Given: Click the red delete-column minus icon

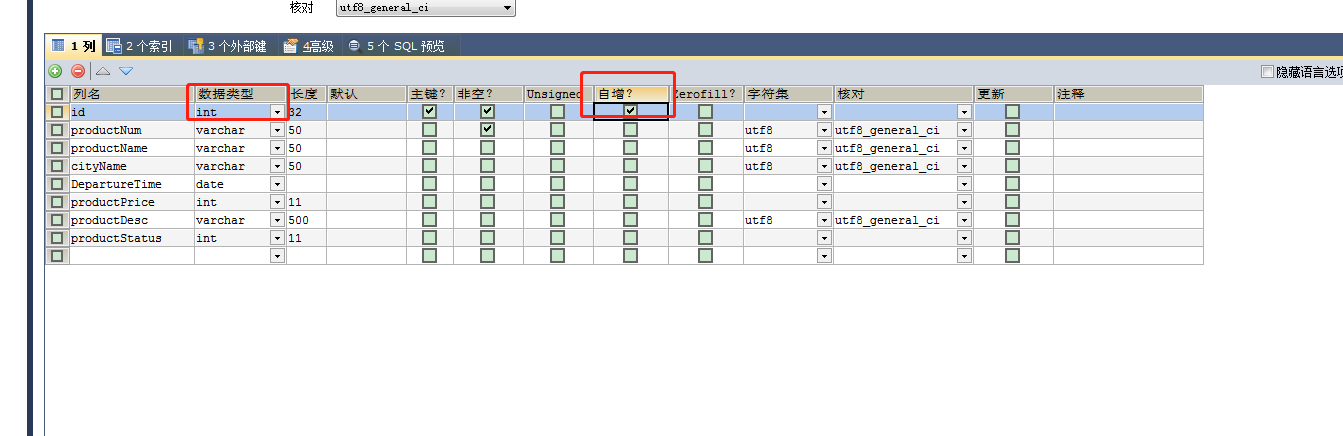Looking at the screenshot, I should pyautogui.click(x=77, y=71).
